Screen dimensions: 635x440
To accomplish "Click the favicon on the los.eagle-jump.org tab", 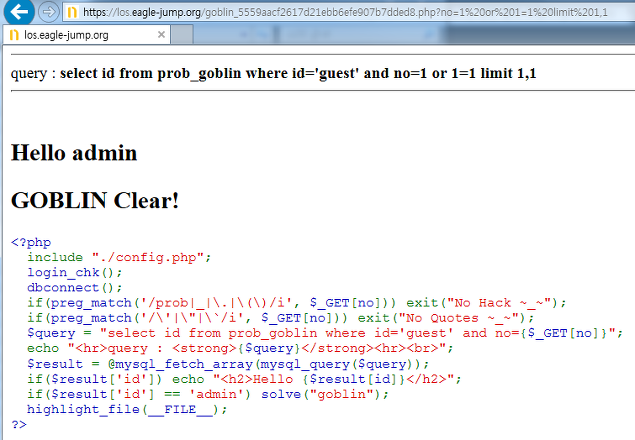I will 14,35.
